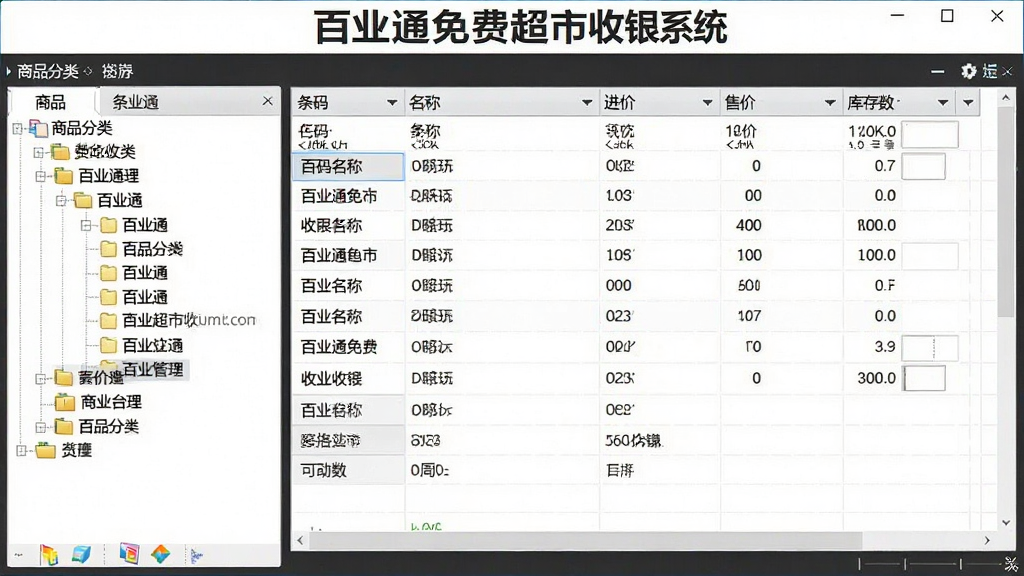
Task: Click the orange folder icon in bottom toolbar
Action: click(49, 555)
